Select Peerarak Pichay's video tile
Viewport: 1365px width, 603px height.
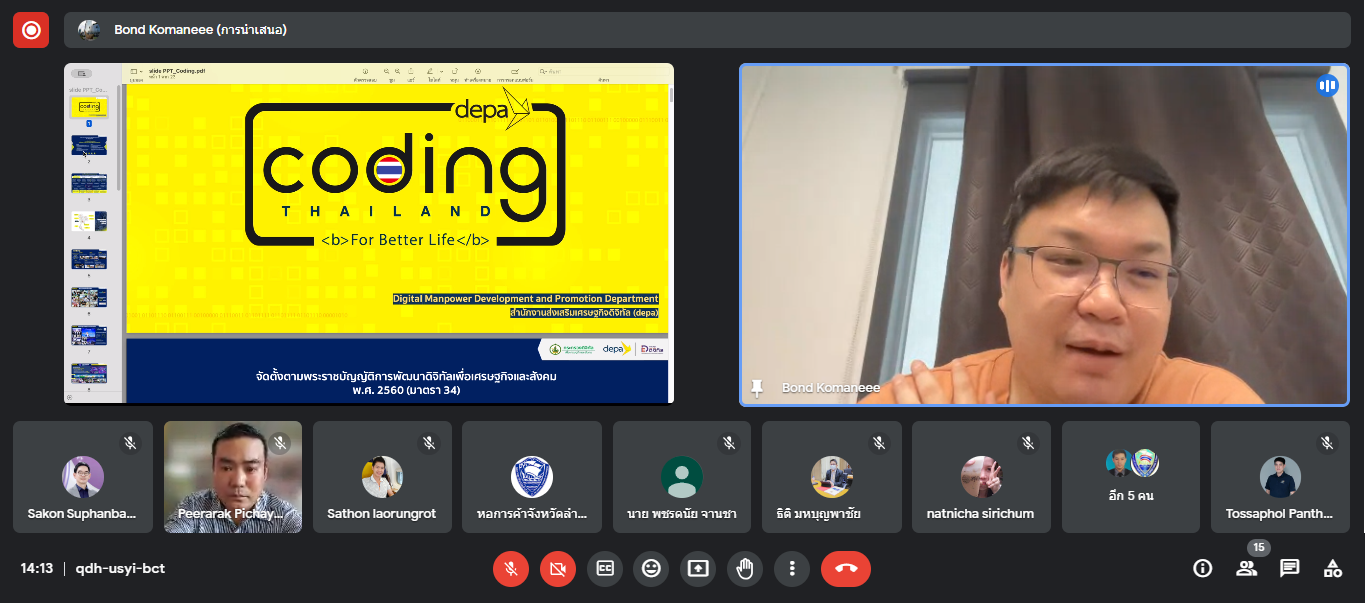click(x=233, y=477)
